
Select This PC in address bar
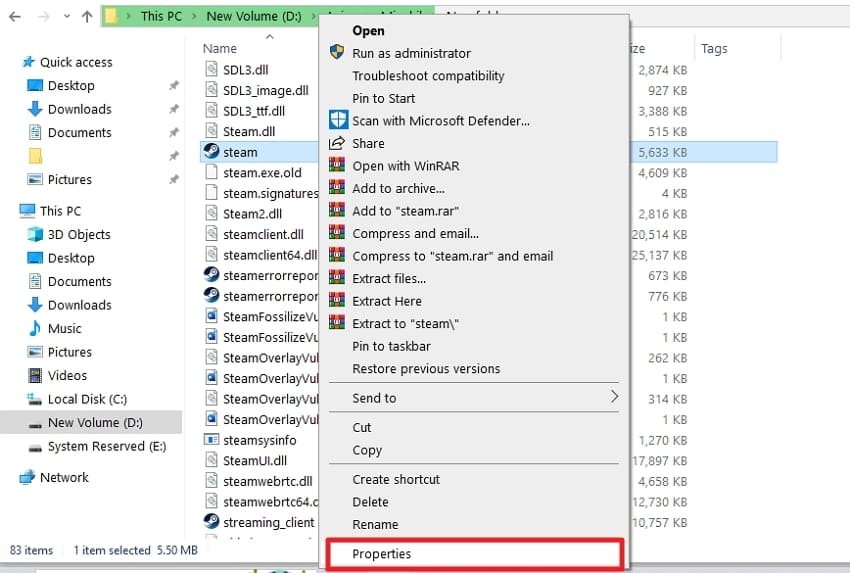pos(161,16)
